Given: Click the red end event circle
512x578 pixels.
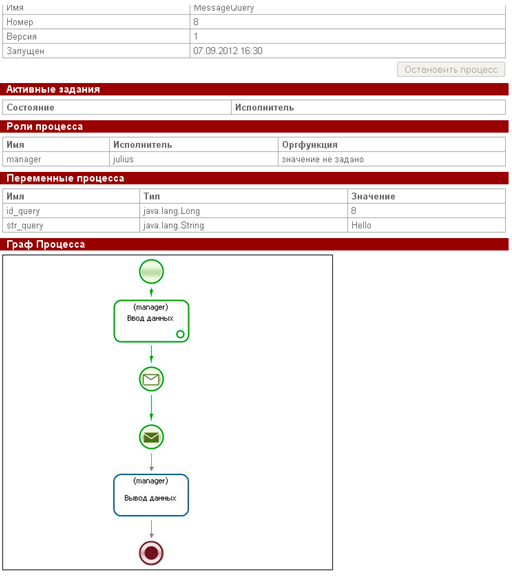Looking at the screenshot, I should [151, 553].
